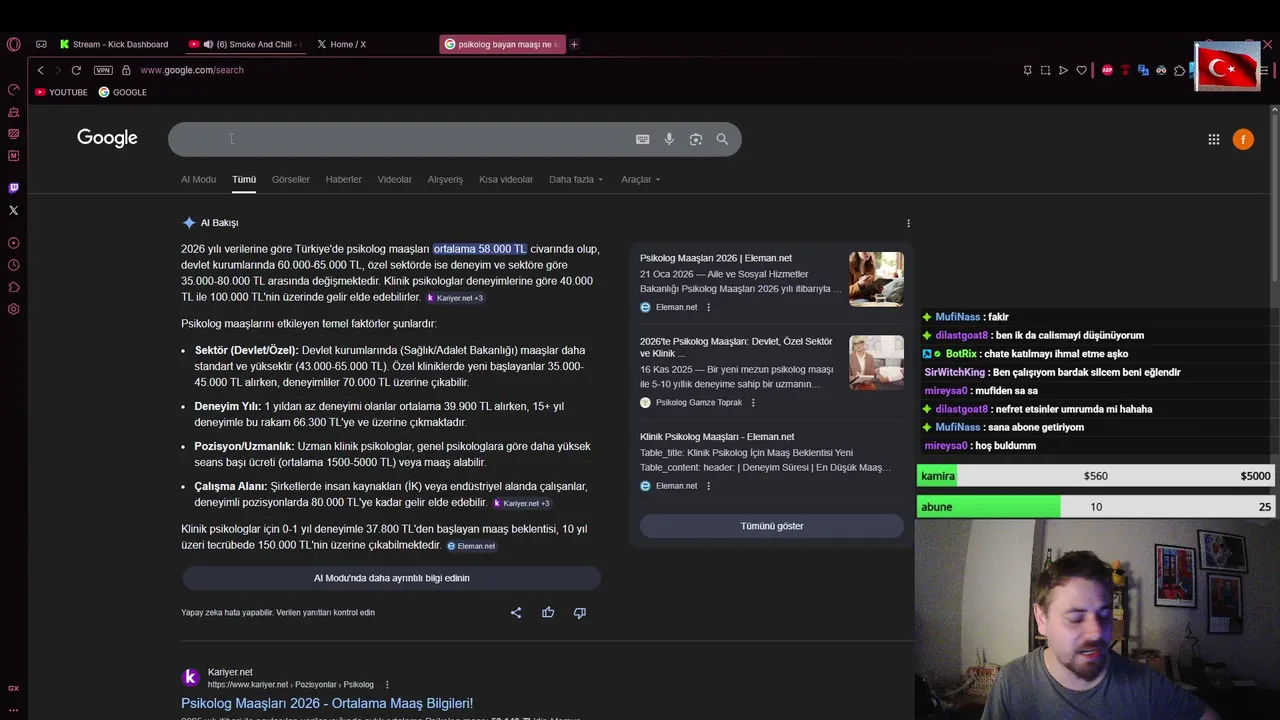Reload the current page
The height and width of the screenshot is (720, 1280).
coord(76,70)
